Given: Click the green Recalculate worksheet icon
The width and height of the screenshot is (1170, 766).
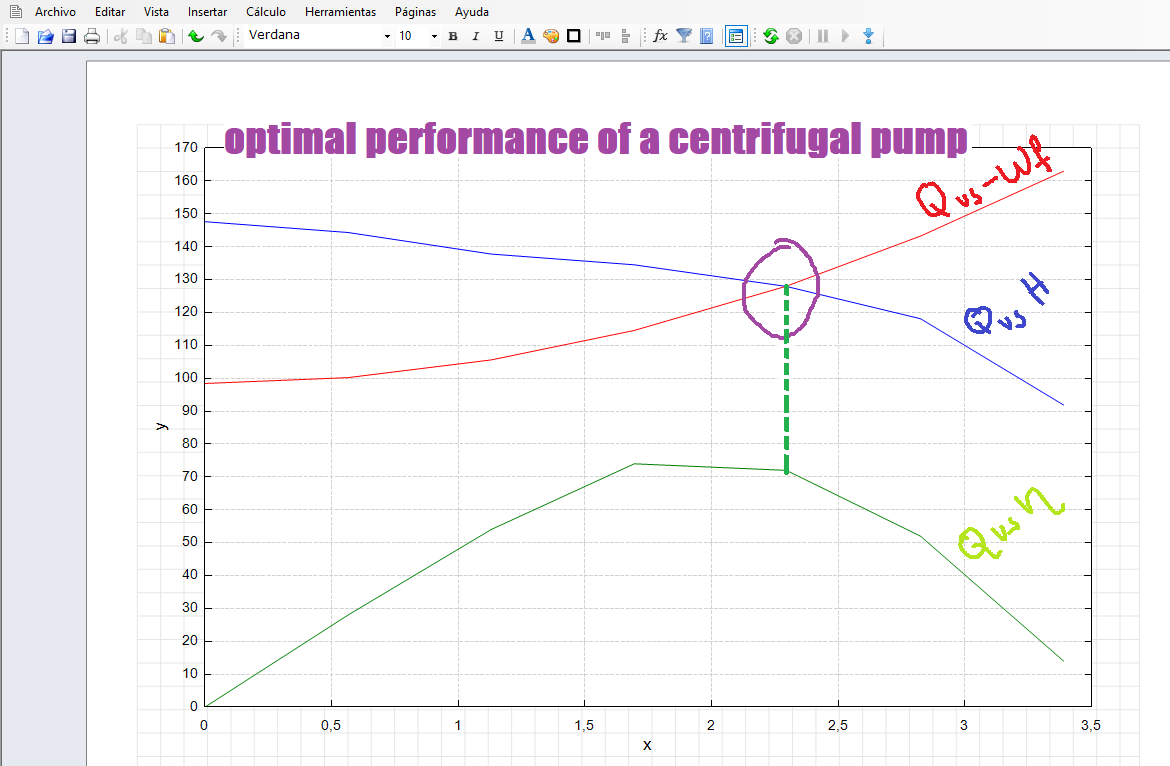Looking at the screenshot, I should click(x=771, y=36).
